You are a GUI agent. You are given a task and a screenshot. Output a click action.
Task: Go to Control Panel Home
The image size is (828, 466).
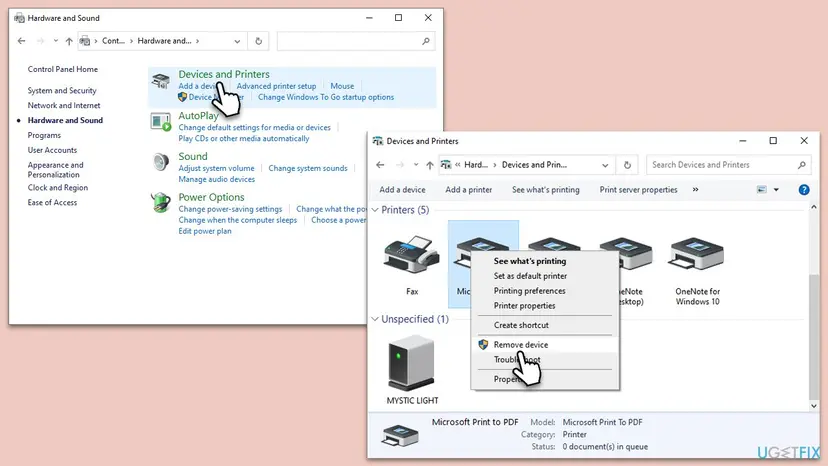click(x=62, y=69)
